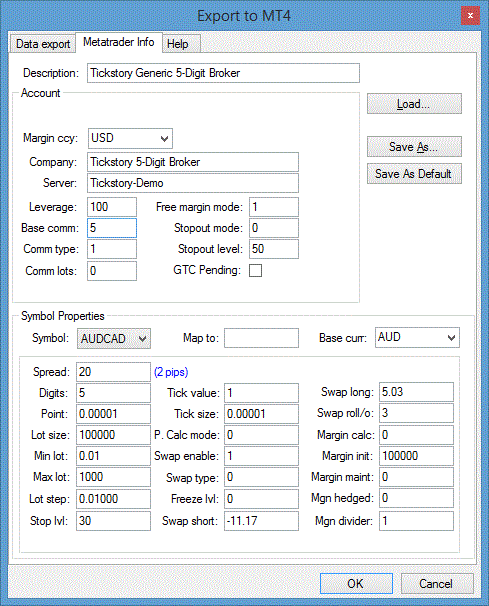The height and width of the screenshot is (606, 489).
Task: Click the Swap short field
Action: 261,521
